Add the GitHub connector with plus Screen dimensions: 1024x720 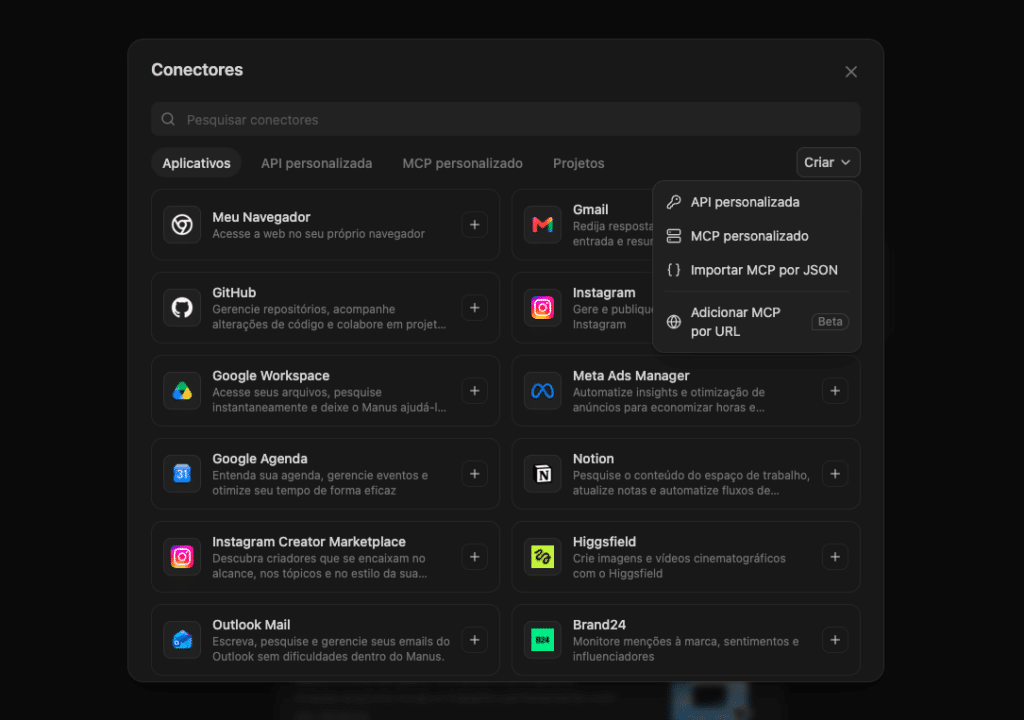tap(475, 308)
